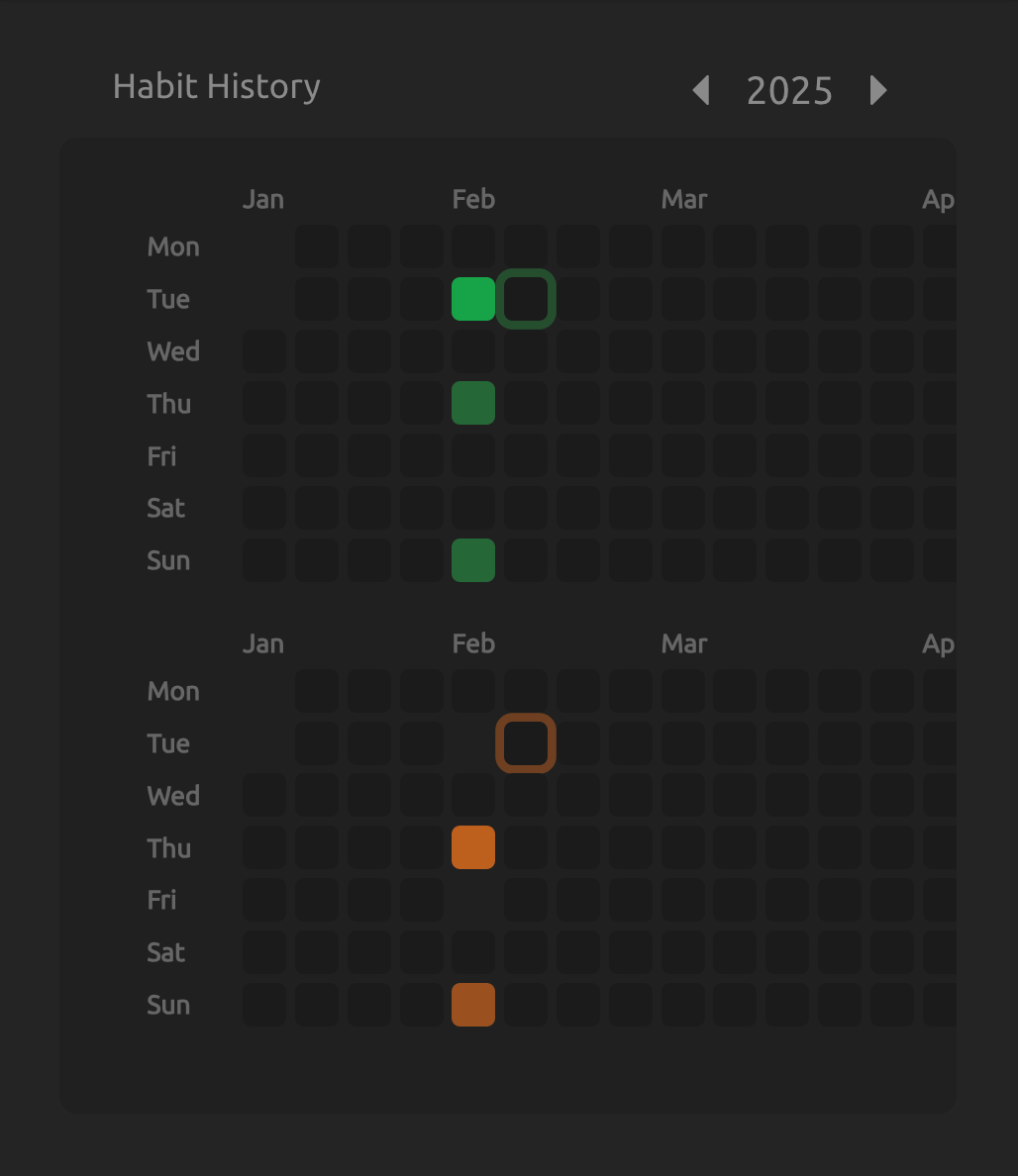Click Feb month label in bottom heatmap
Image resolution: width=1018 pixels, height=1176 pixels.
[x=473, y=643]
